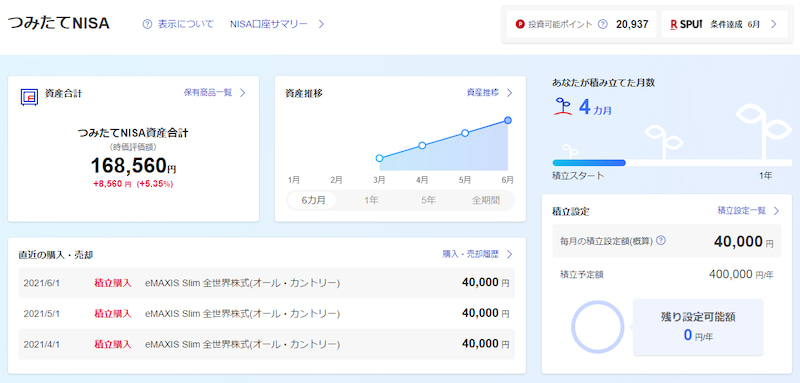The image size is (800, 383).
Task: Open the NISA口座サマリー link
Action: point(269,24)
